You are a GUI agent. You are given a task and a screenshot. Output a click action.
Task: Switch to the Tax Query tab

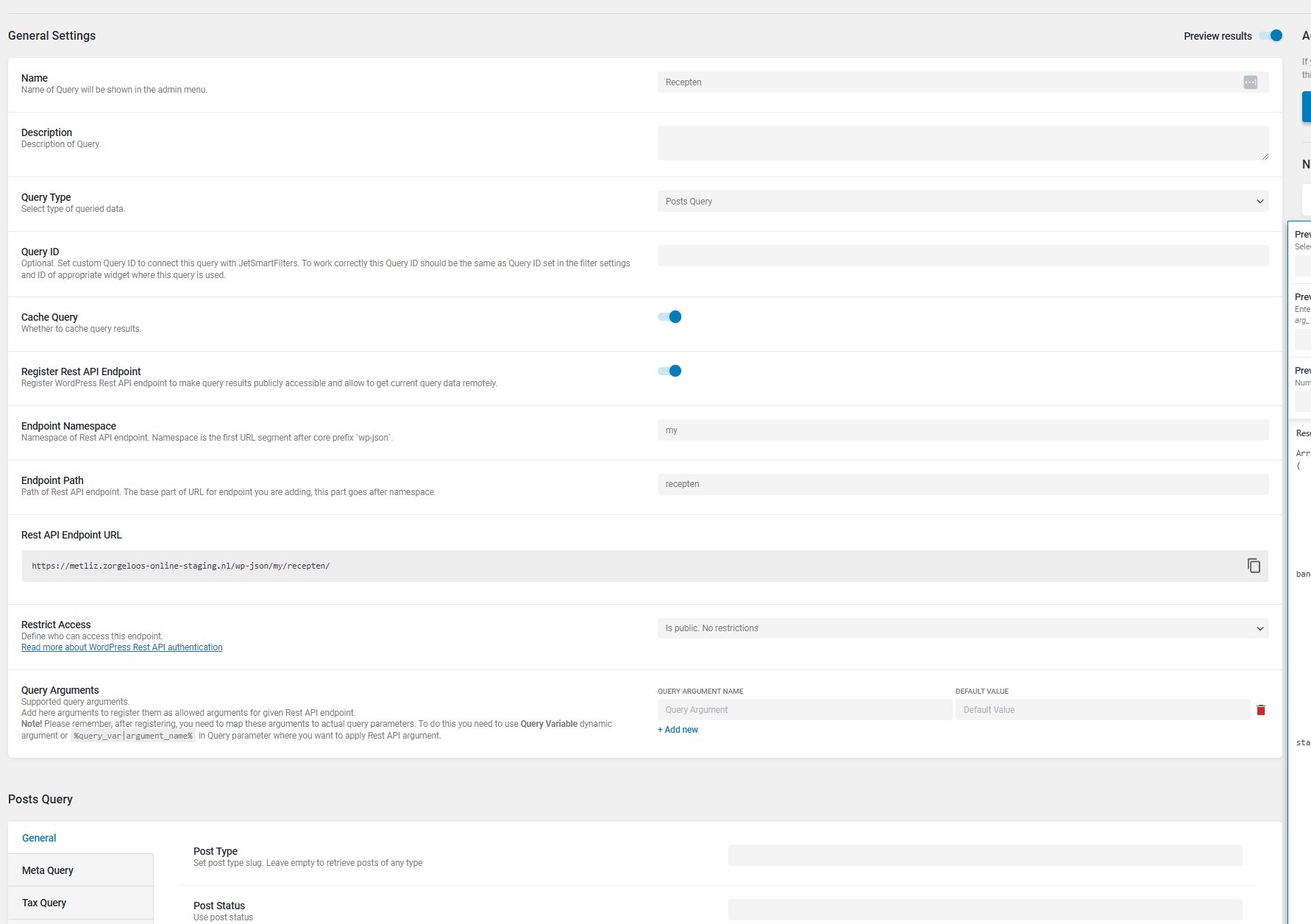pyautogui.click(x=43, y=903)
